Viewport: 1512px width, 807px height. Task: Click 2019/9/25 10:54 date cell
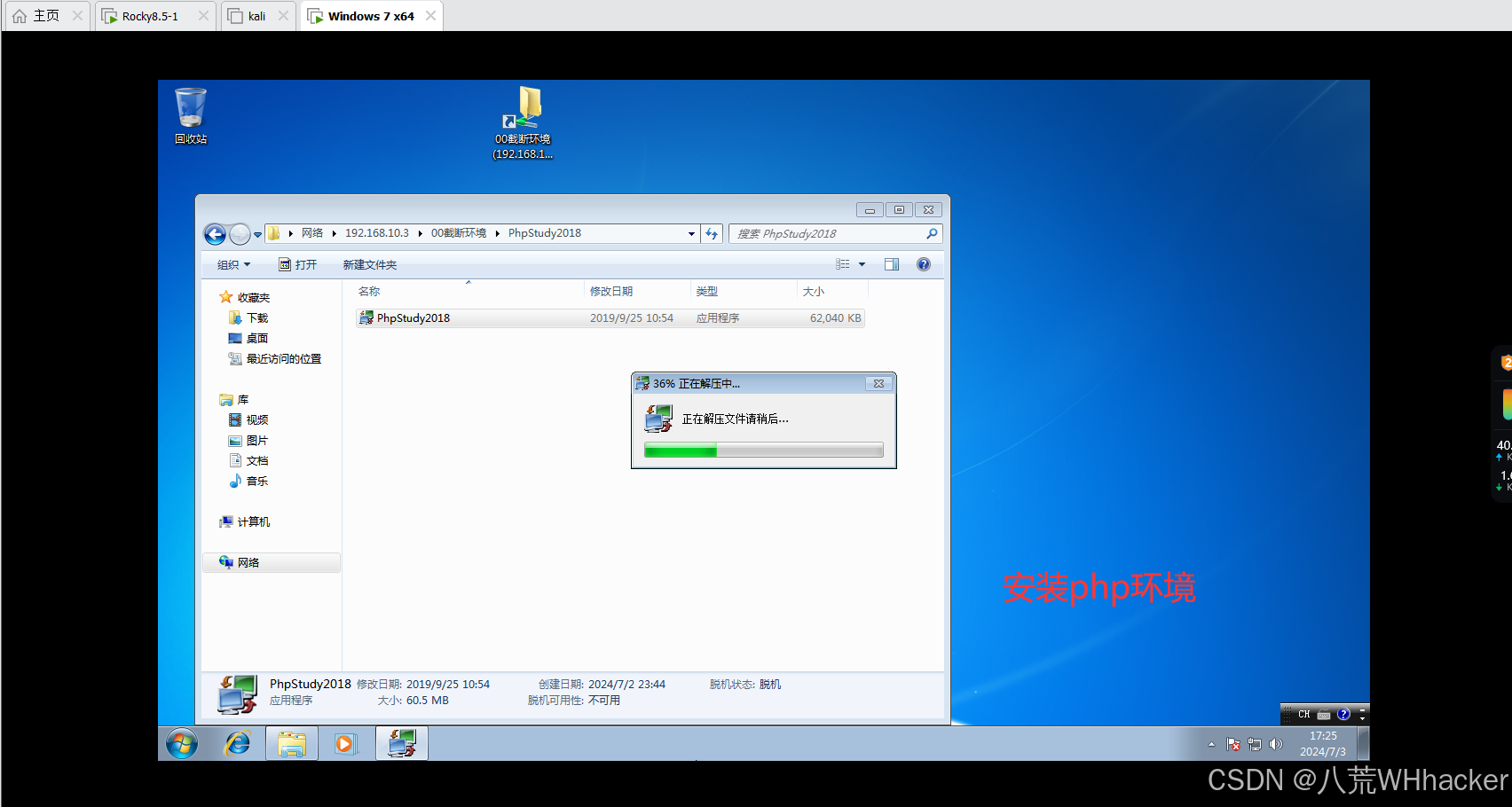point(632,318)
